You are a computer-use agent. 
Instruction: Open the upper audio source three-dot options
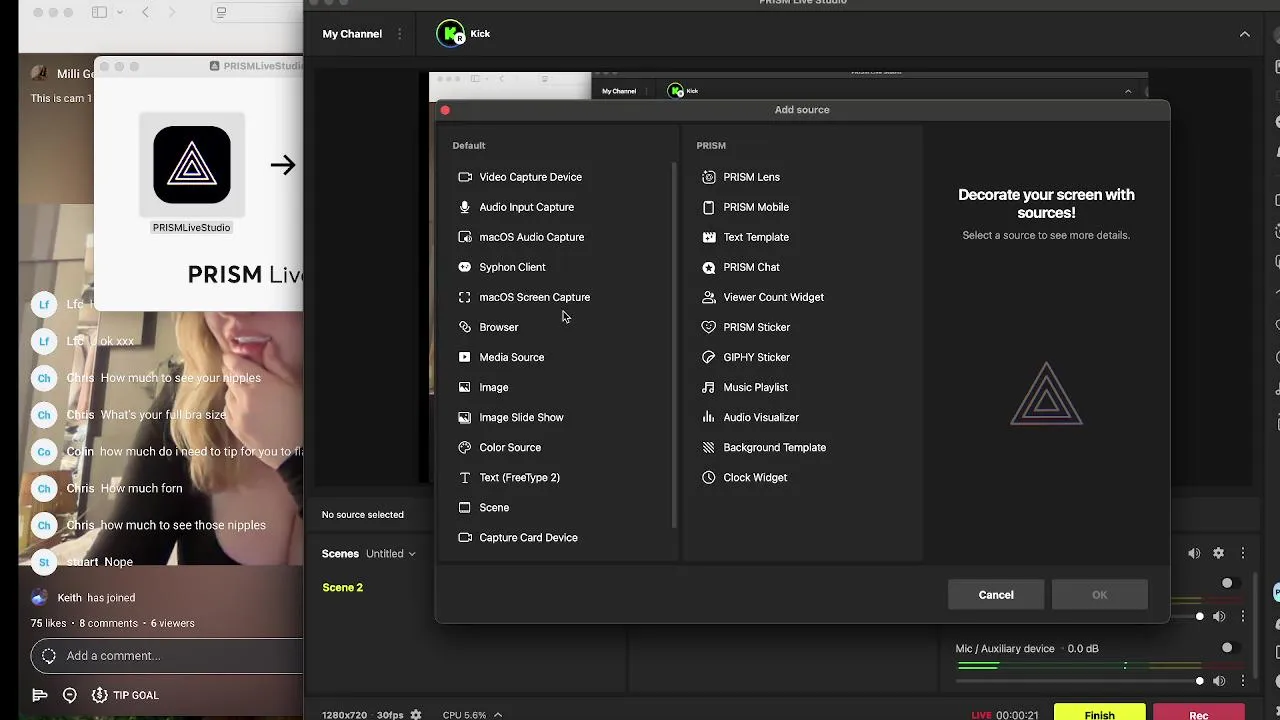[x=1243, y=616]
